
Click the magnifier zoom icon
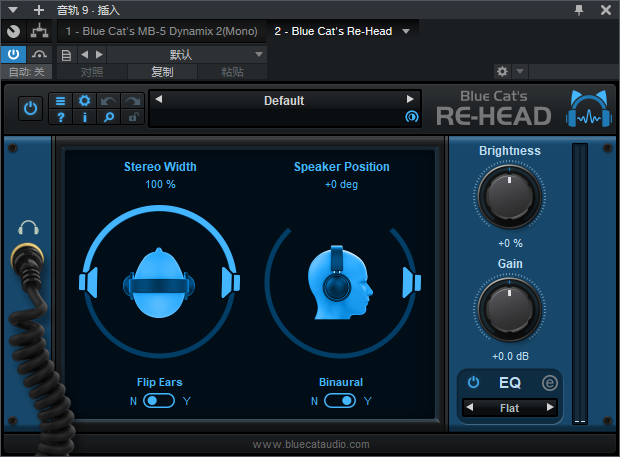(x=108, y=117)
